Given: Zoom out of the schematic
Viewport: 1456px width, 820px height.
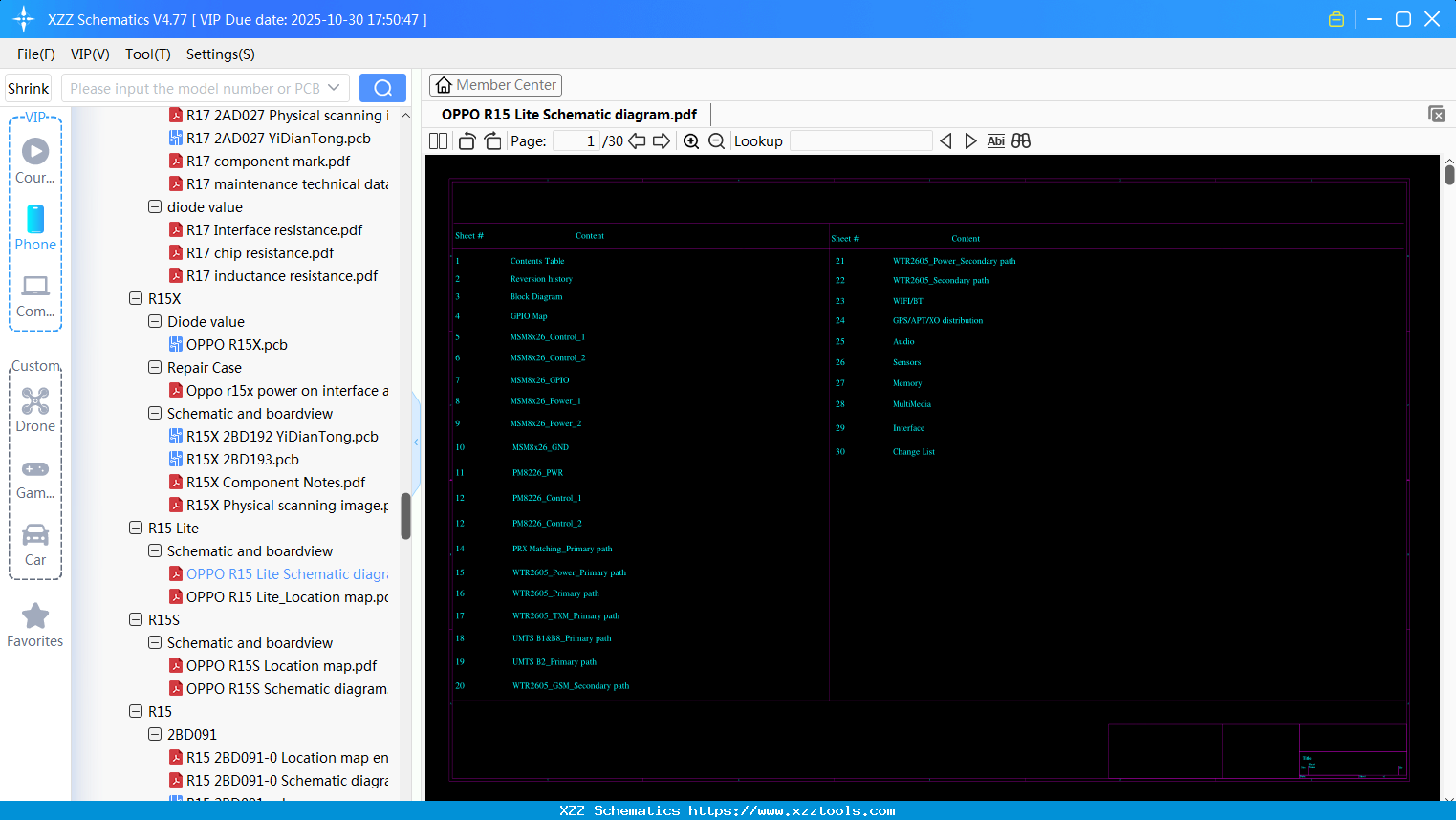Looking at the screenshot, I should click(x=716, y=141).
